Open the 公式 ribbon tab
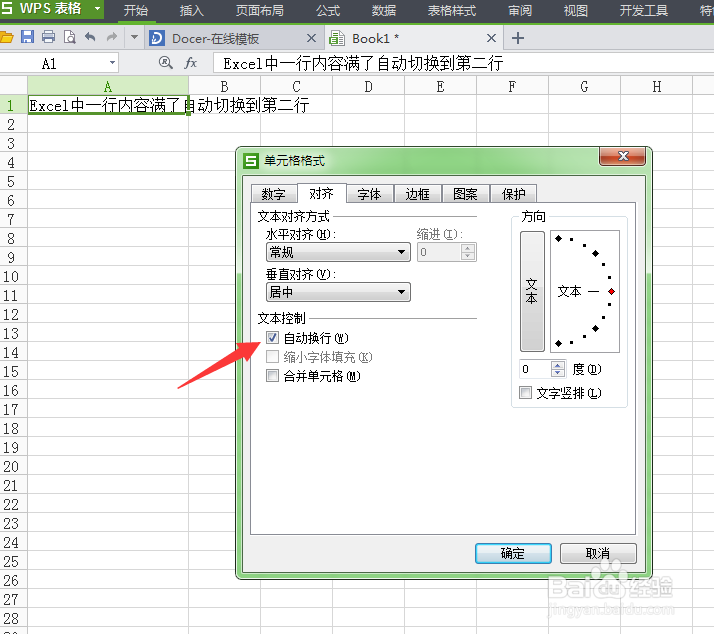The image size is (714, 634). (328, 10)
